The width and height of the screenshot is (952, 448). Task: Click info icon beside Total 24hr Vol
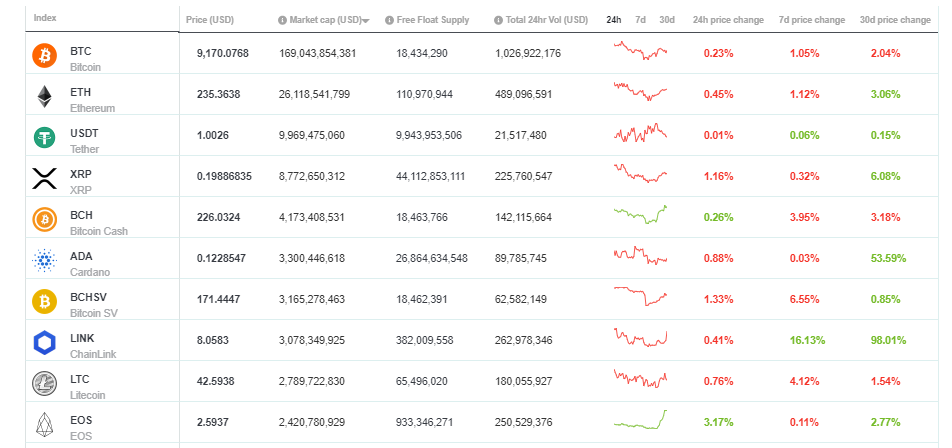498,20
